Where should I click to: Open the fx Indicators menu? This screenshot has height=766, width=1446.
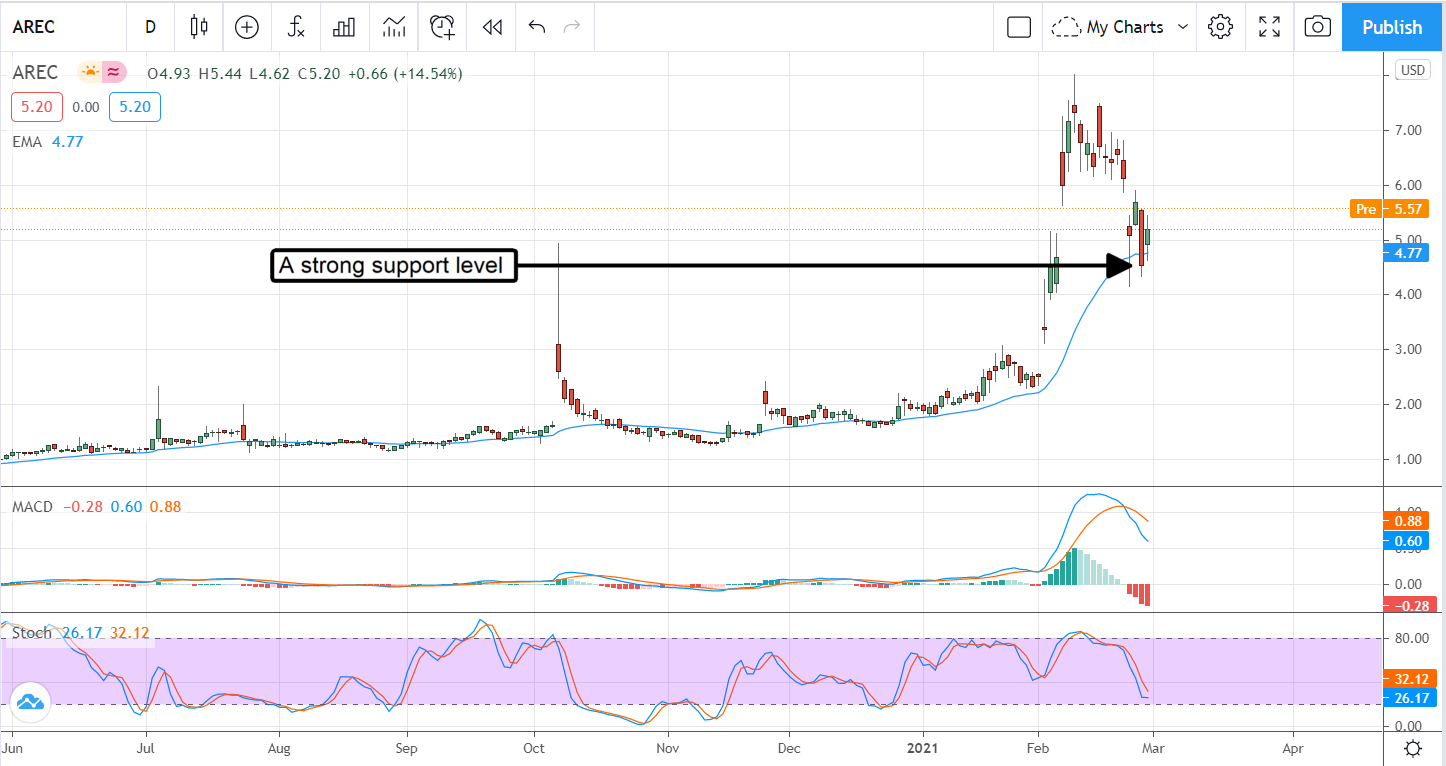point(296,27)
